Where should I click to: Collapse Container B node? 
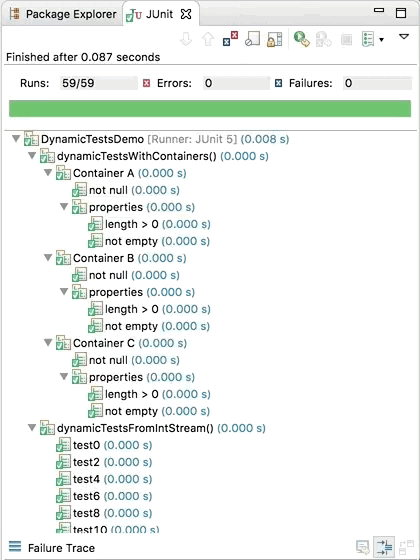(48, 258)
